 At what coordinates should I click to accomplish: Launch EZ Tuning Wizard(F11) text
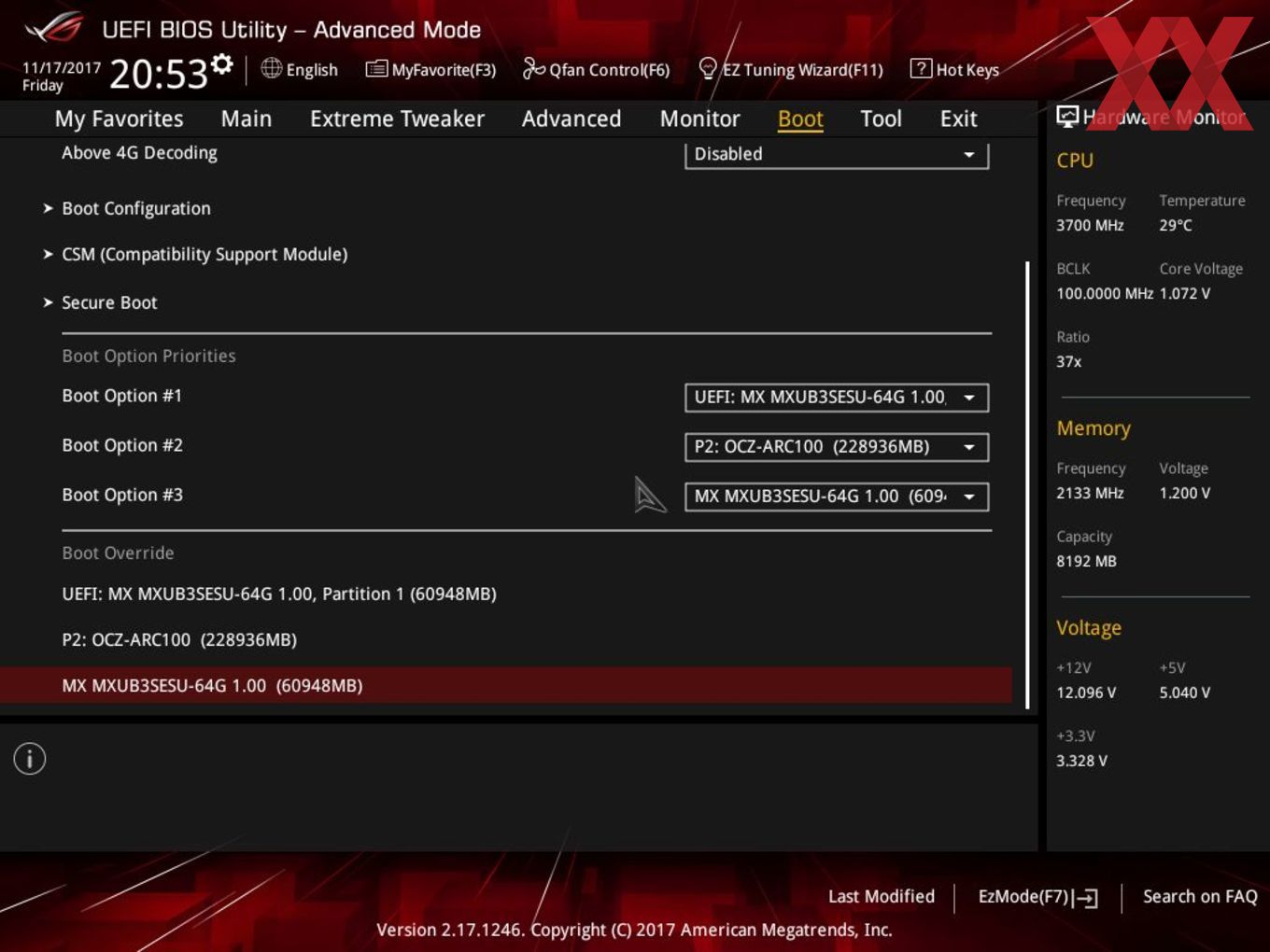(x=802, y=70)
